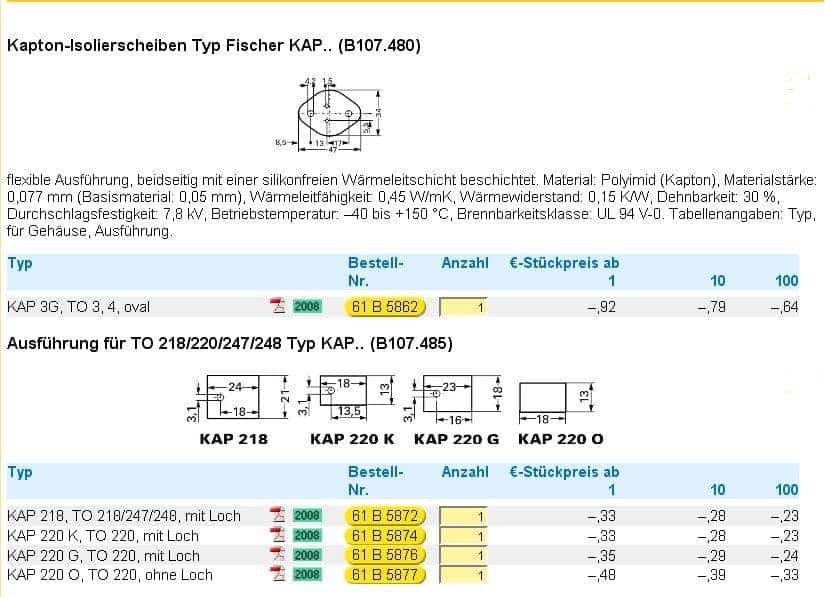Click the 2008 catalog badge for KAP 3G
Viewport: 825px width, 597px height.
point(307,306)
